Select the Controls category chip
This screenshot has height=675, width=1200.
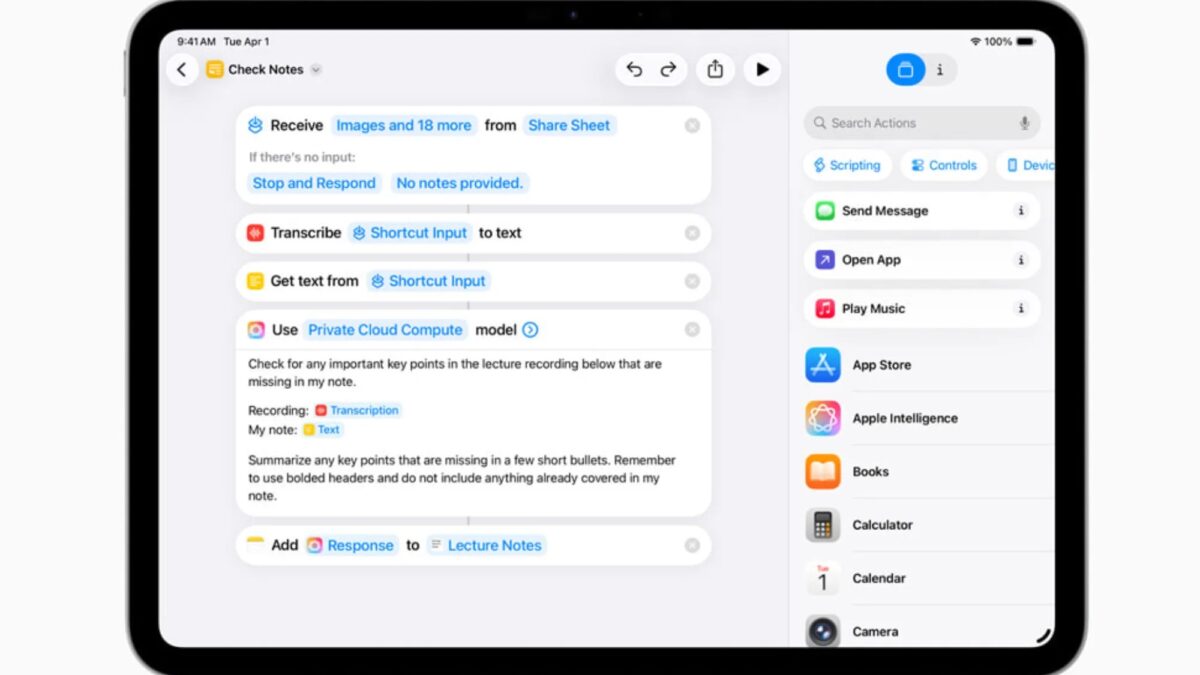tap(943, 165)
